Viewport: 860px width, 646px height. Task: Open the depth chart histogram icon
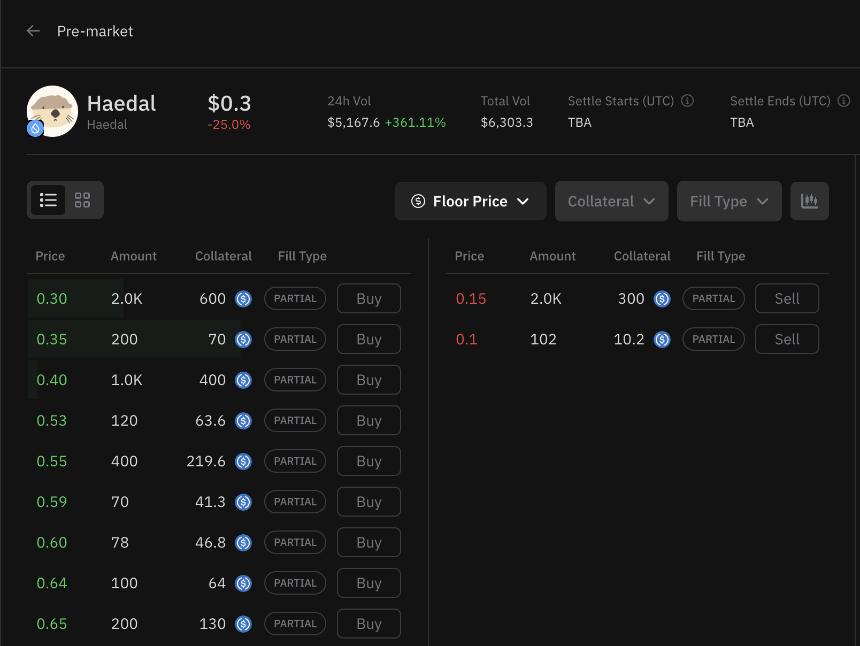pyautogui.click(x=810, y=200)
